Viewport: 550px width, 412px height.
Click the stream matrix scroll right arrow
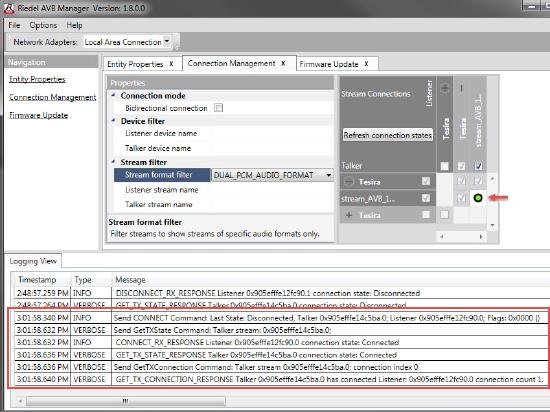click(x=481, y=237)
